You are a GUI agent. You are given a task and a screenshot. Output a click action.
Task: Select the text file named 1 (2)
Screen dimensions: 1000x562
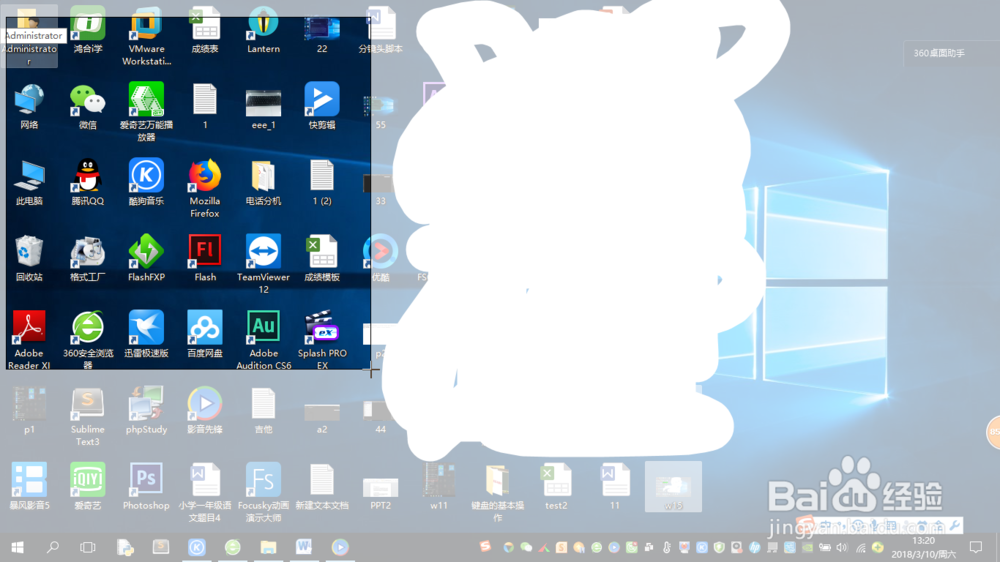(x=322, y=182)
